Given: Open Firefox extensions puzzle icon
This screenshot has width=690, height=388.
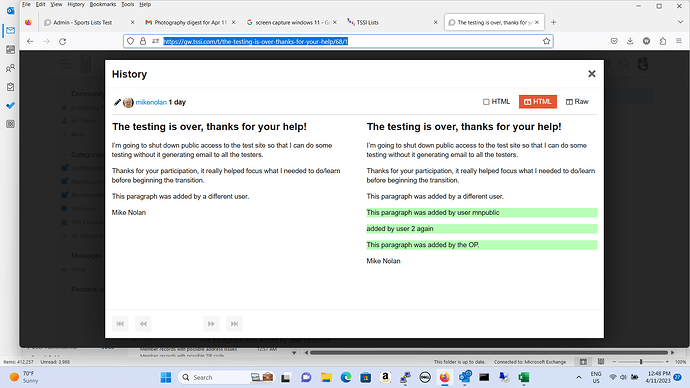Looking at the screenshot, I should coord(663,41).
